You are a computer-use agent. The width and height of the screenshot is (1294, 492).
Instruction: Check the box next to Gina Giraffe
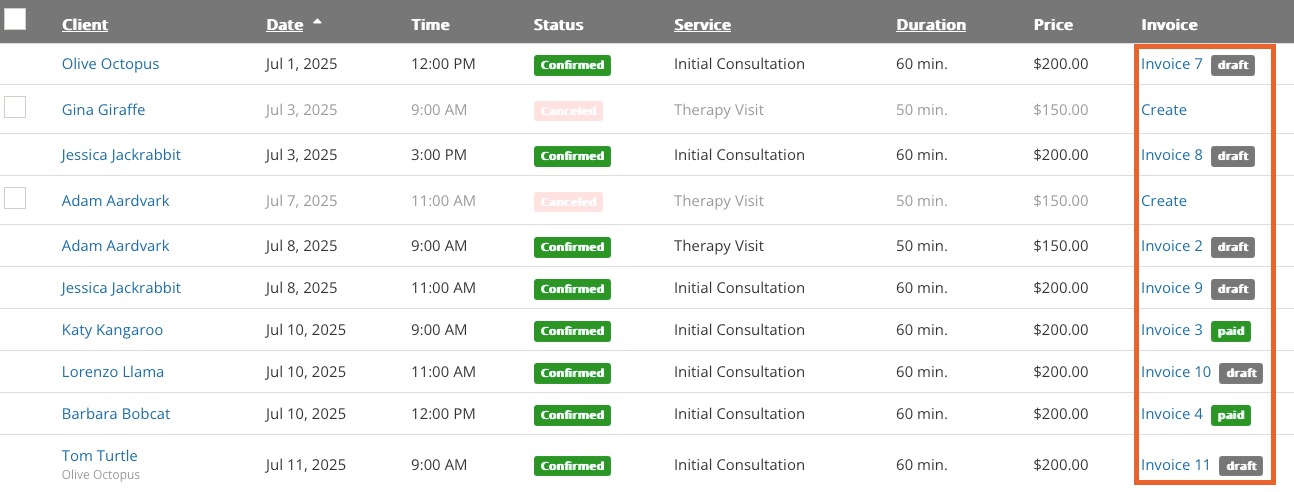[15, 107]
